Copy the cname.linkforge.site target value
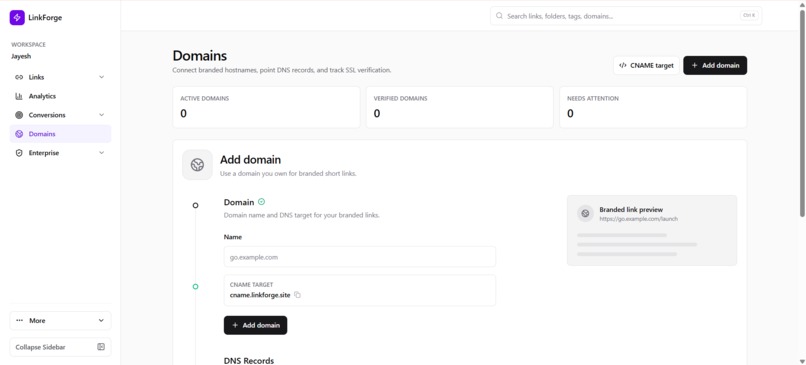Image resolution: width=806 pixels, height=365 pixels. [x=297, y=295]
